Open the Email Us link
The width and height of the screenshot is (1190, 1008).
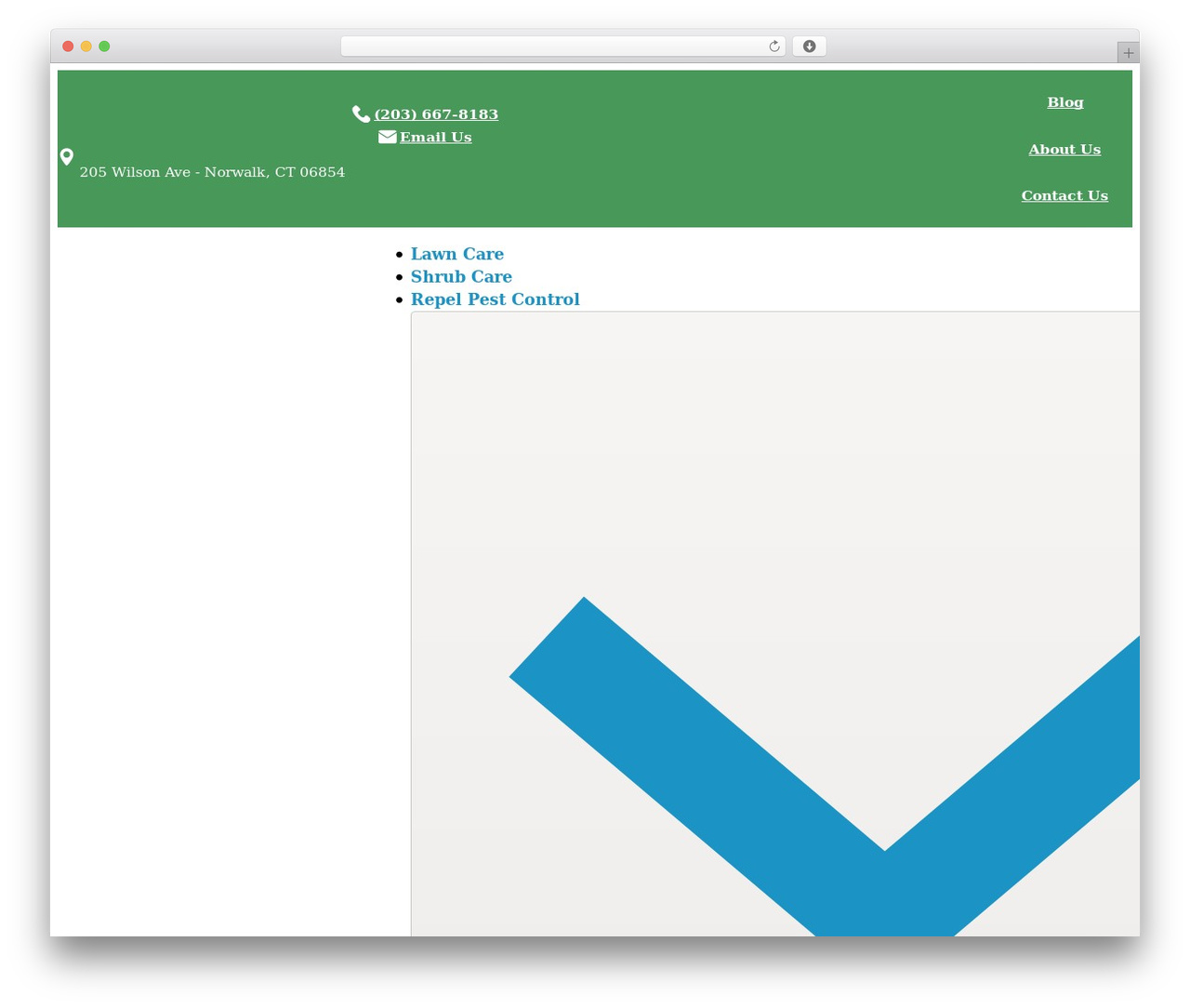436,137
